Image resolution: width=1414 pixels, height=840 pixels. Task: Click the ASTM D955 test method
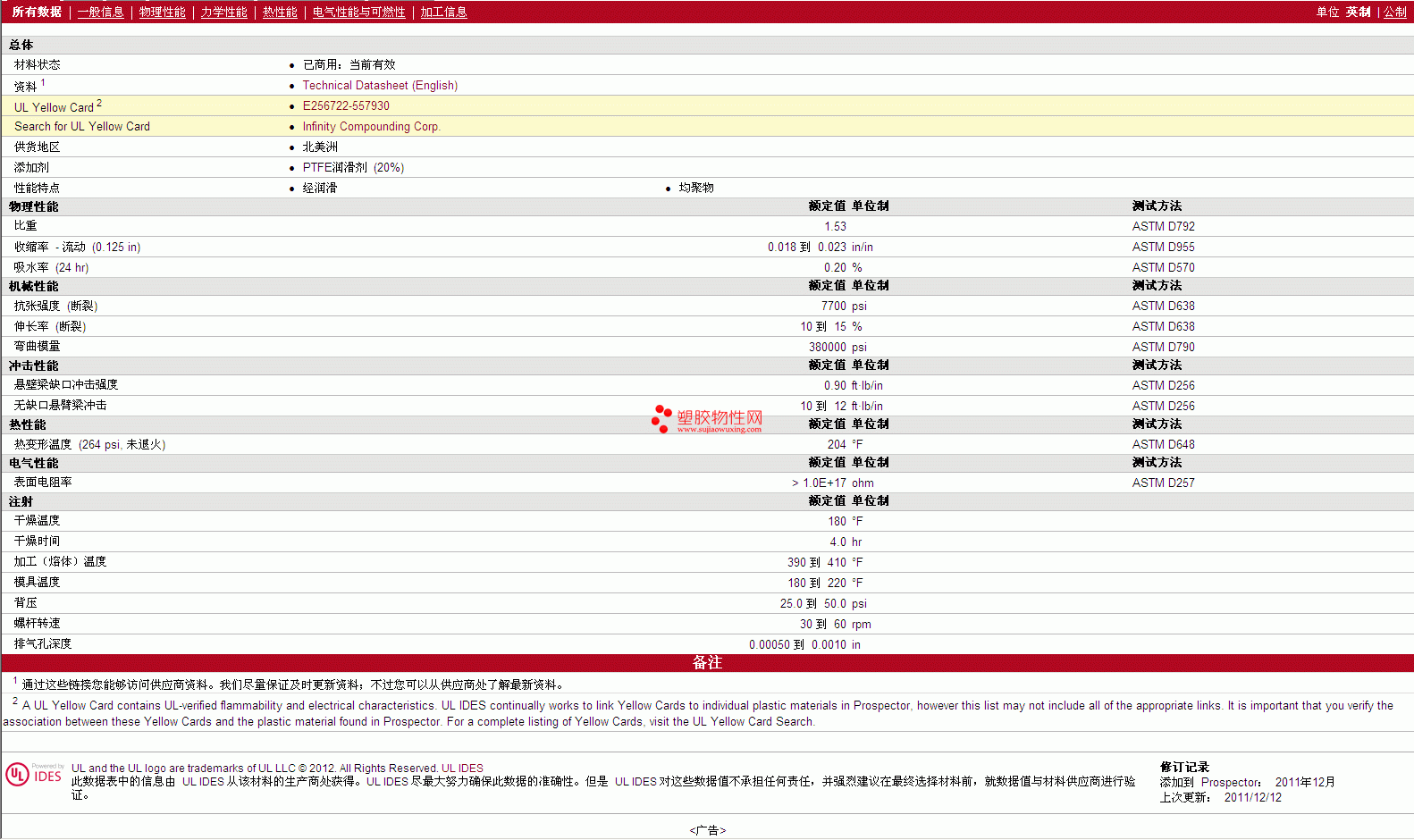pyautogui.click(x=1163, y=247)
